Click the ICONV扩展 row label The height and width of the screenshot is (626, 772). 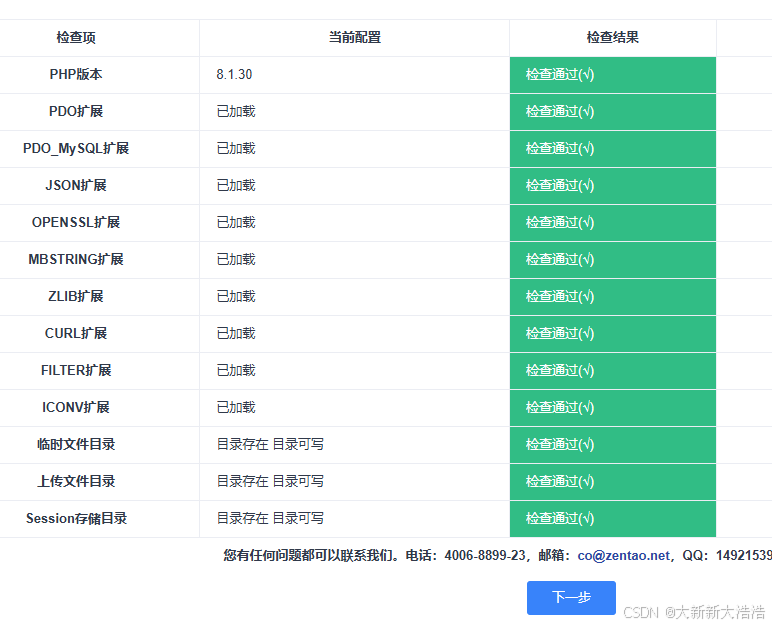(x=76, y=407)
